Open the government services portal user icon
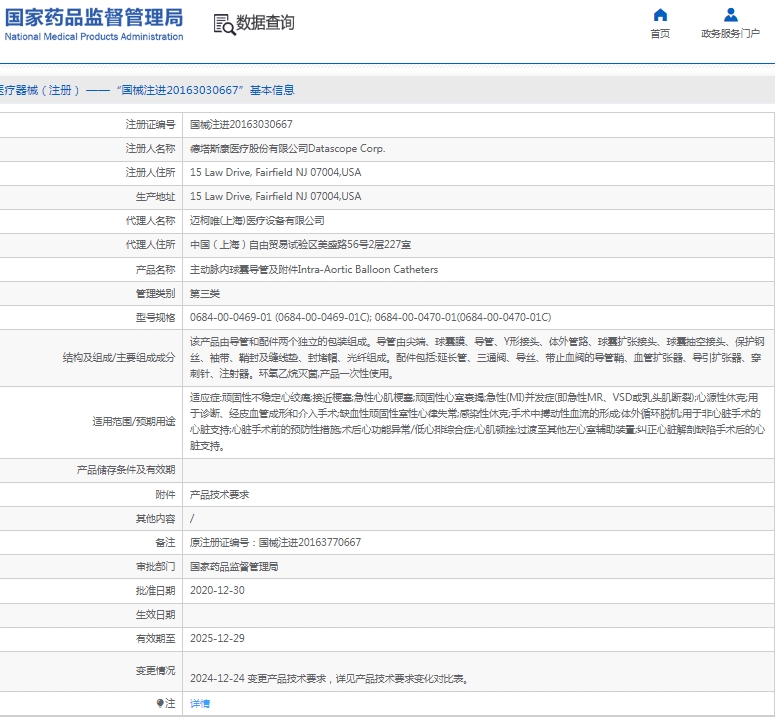This screenshot has height=722, width=775. 731,15
